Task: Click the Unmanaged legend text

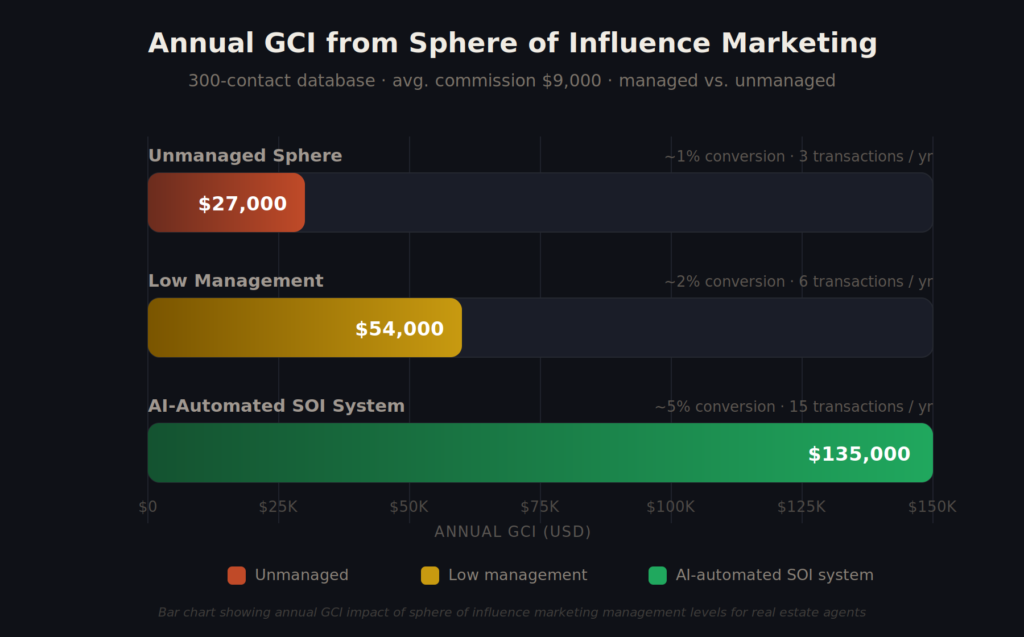Action: 302,576
